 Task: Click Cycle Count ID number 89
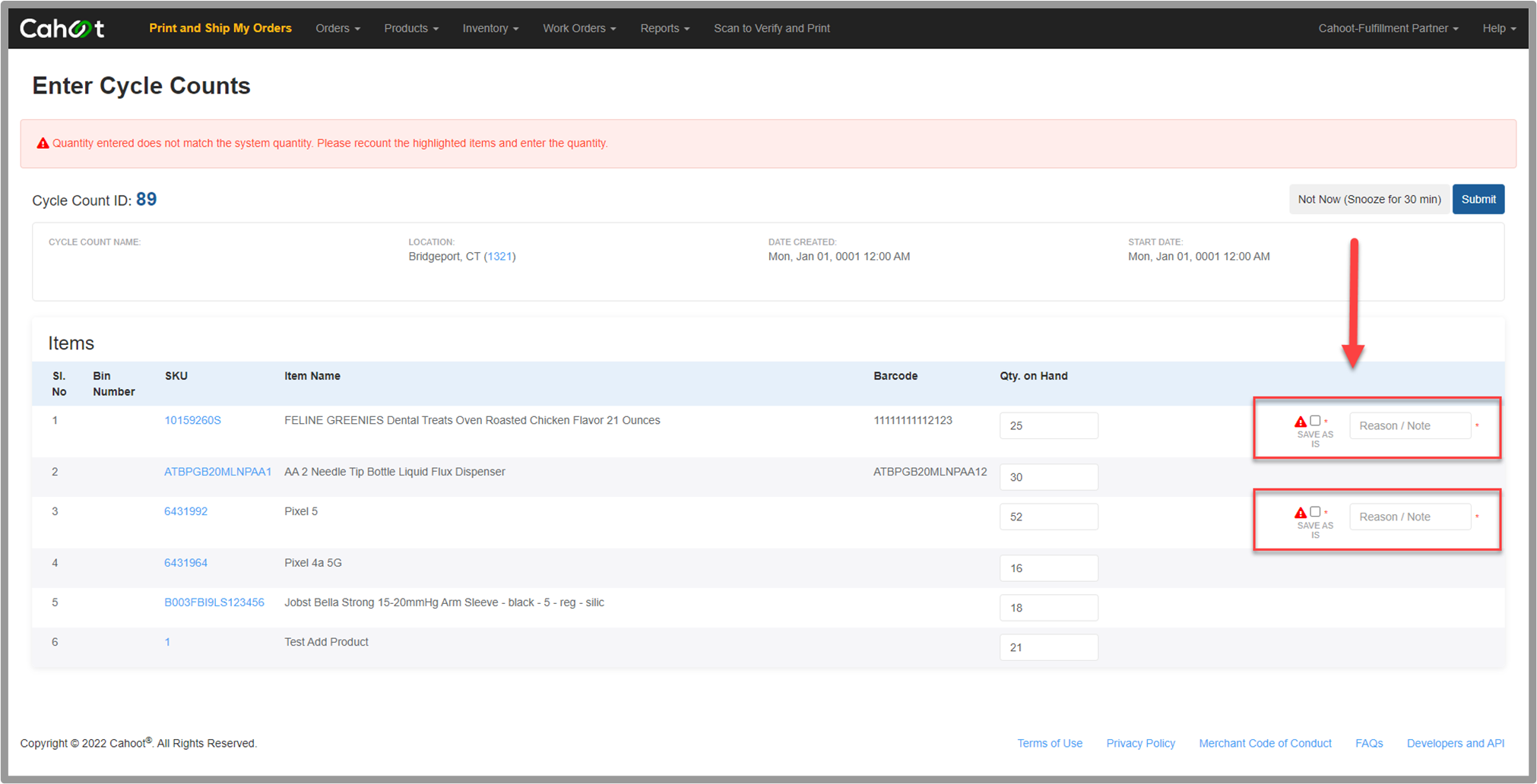(x=146, y=199)
